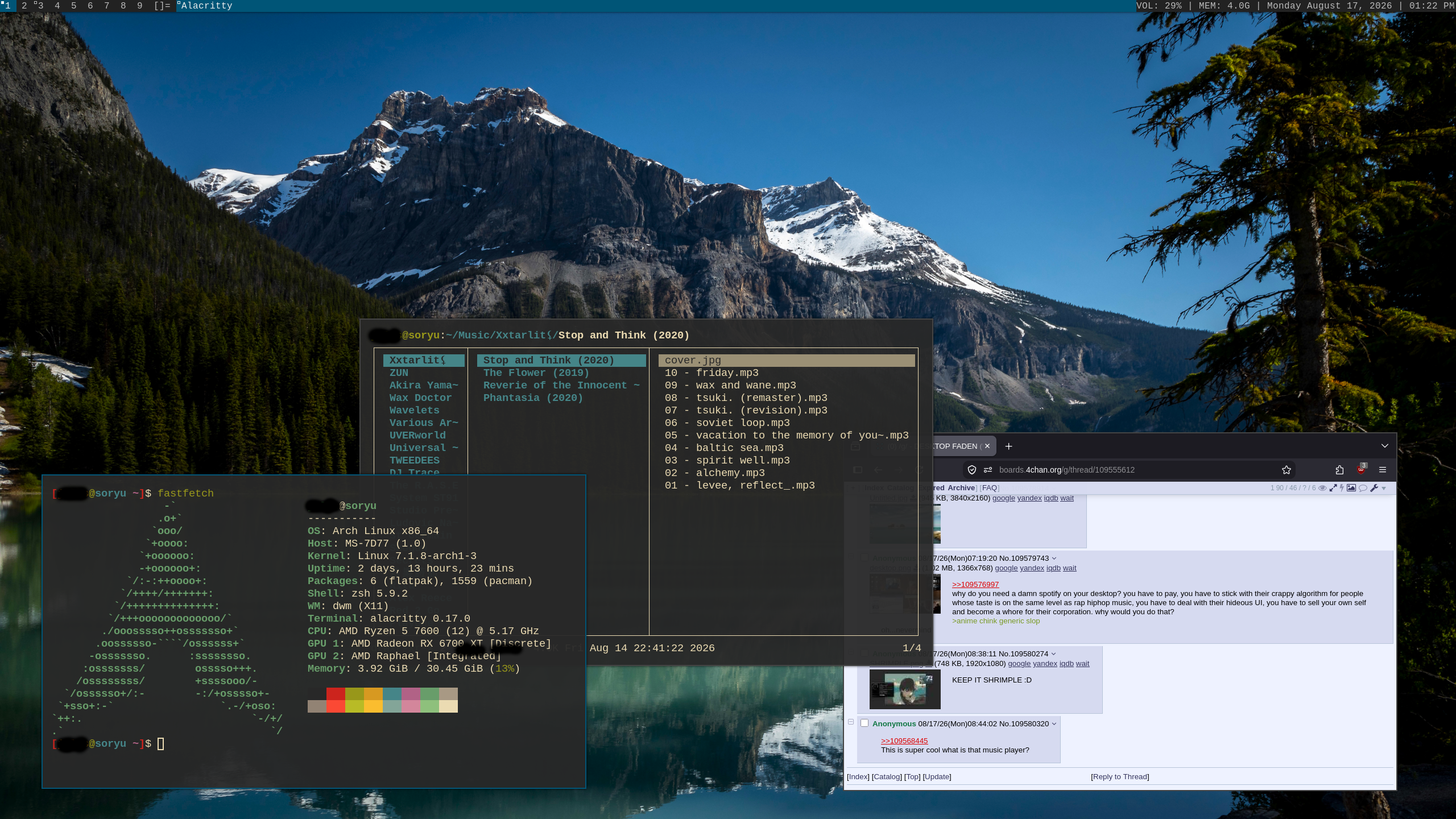Open the menu arrow for post No.109579743
The height and width of the screenshot is (819, 1456).
[x=1054, y=559]
